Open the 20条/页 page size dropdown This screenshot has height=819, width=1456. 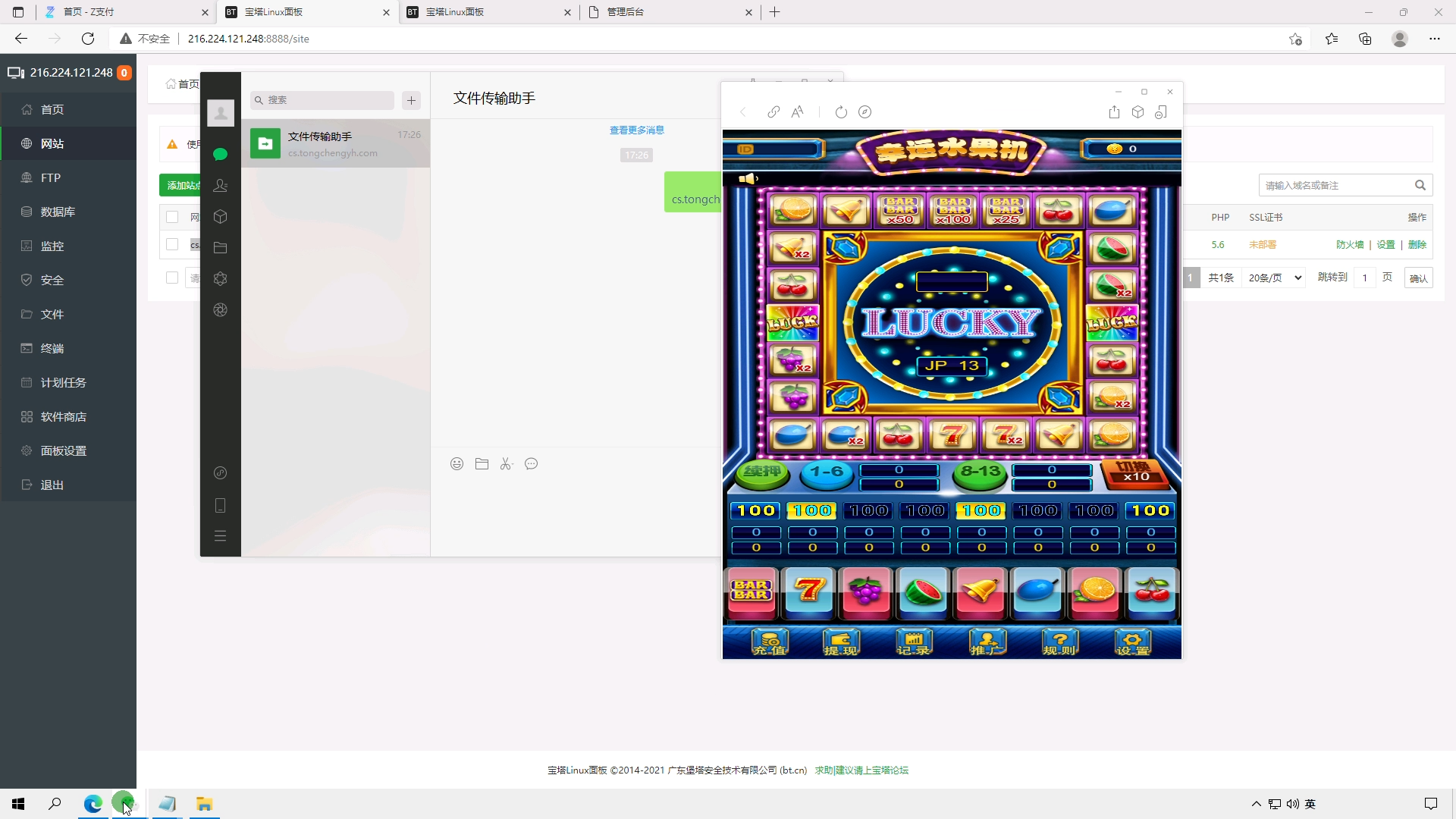(1275, 278)
